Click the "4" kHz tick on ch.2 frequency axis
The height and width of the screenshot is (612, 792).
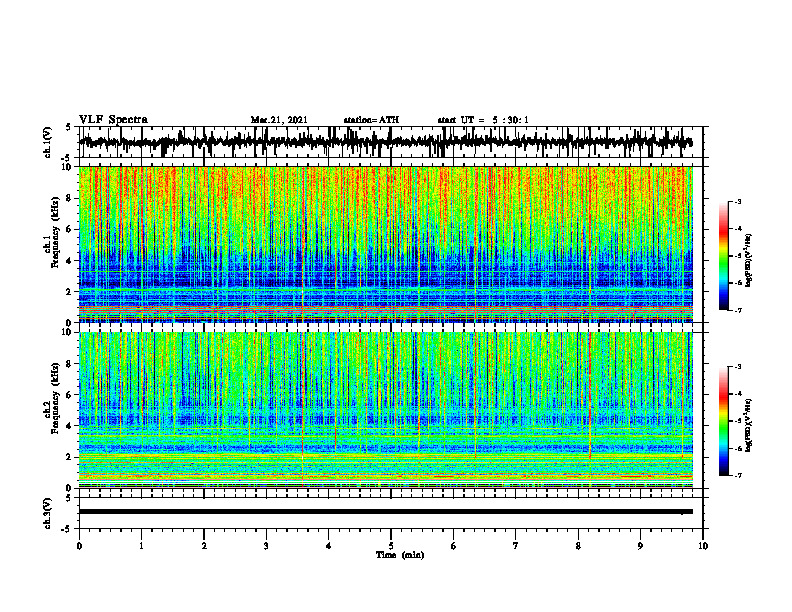click(70, 426)
